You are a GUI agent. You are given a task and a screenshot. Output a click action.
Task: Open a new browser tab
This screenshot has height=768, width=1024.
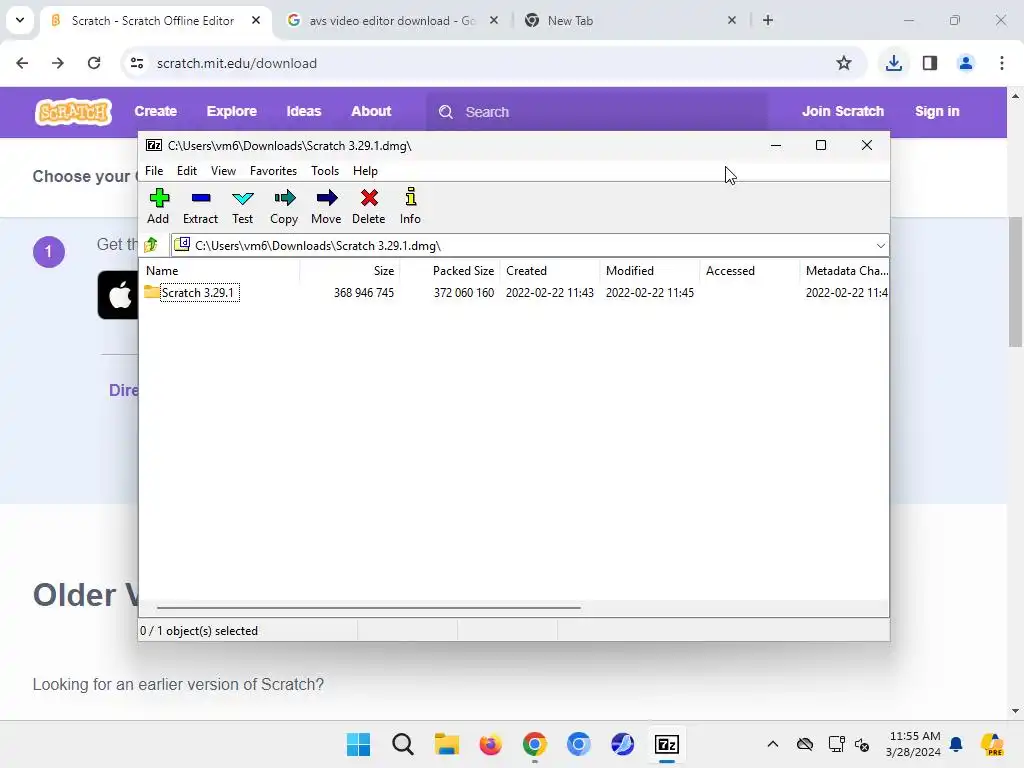pos(768,21)
